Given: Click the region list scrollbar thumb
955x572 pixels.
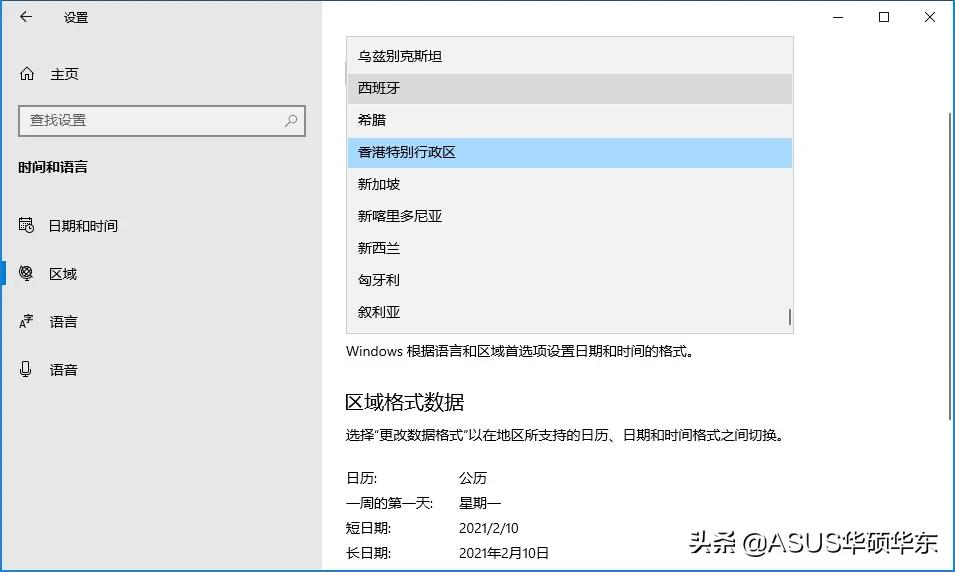Looking at the screenshot, I should point(790,317).
